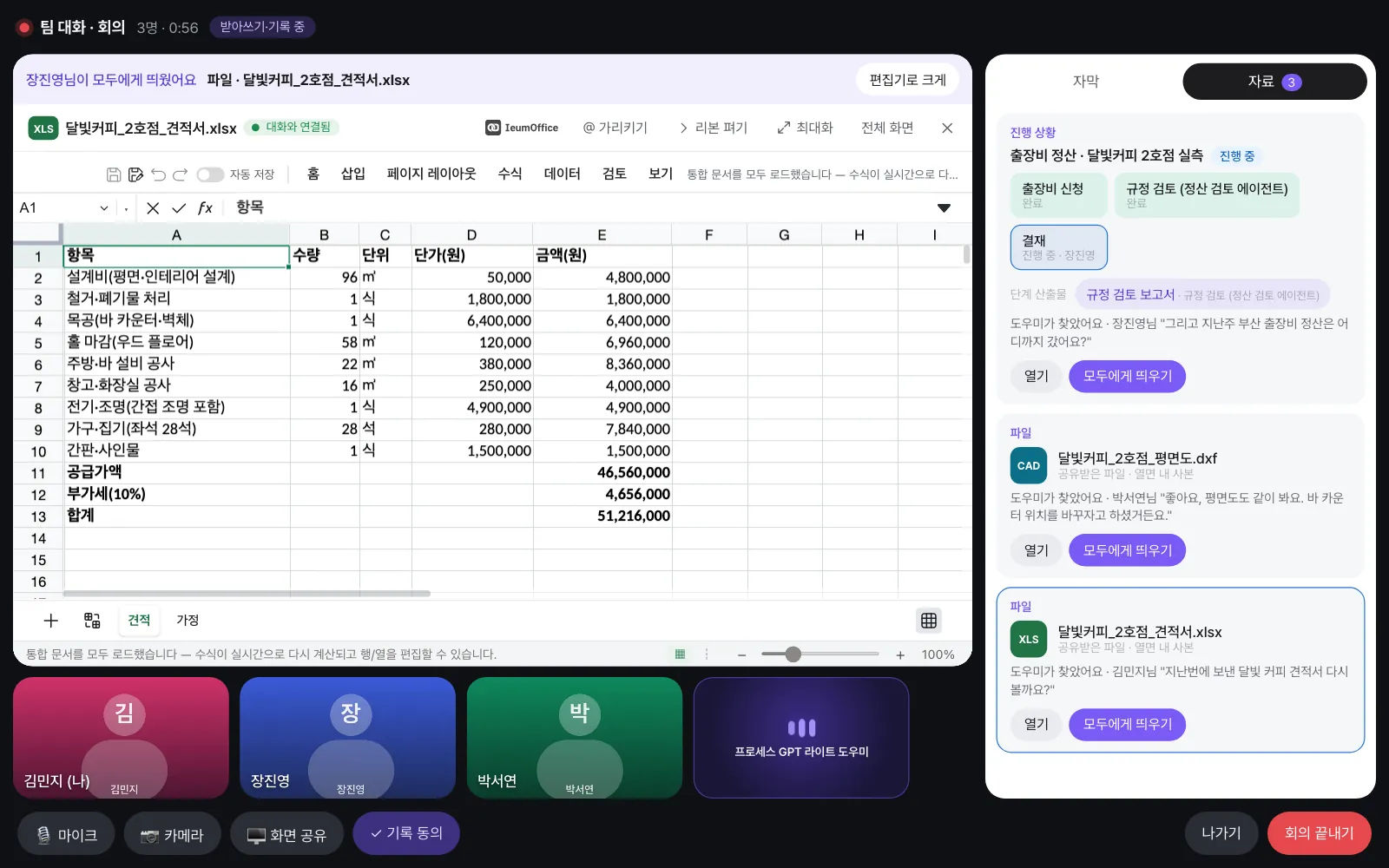The height and width of the screenshot is (868, 1389).
Task: Click the fx insert function icon
Action: point(205,207)
